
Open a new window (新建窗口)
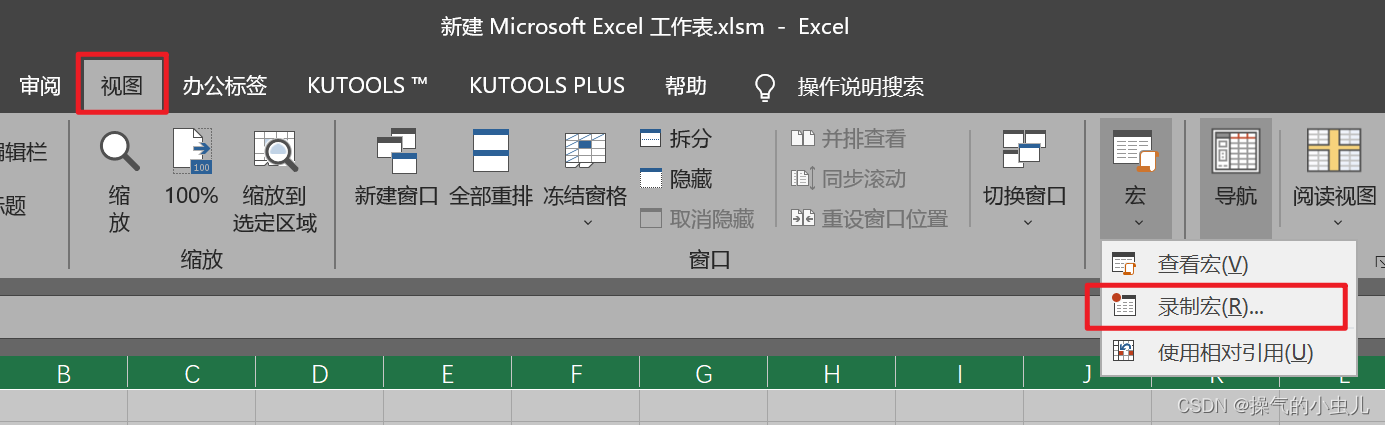[x=397, y=167]
